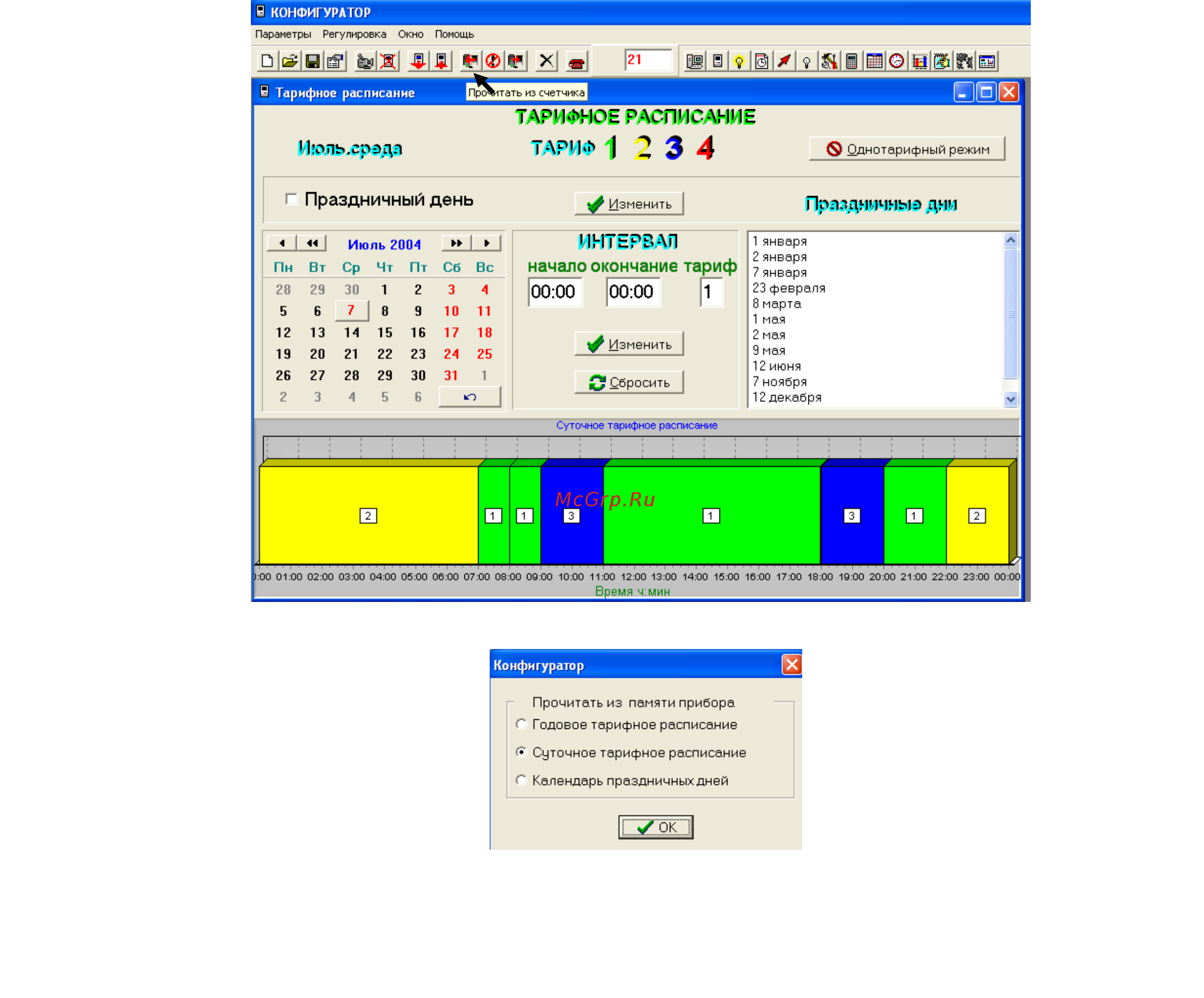Click the open folder toolbar icon
This screenshot has height=998, width=1204.
290,61
